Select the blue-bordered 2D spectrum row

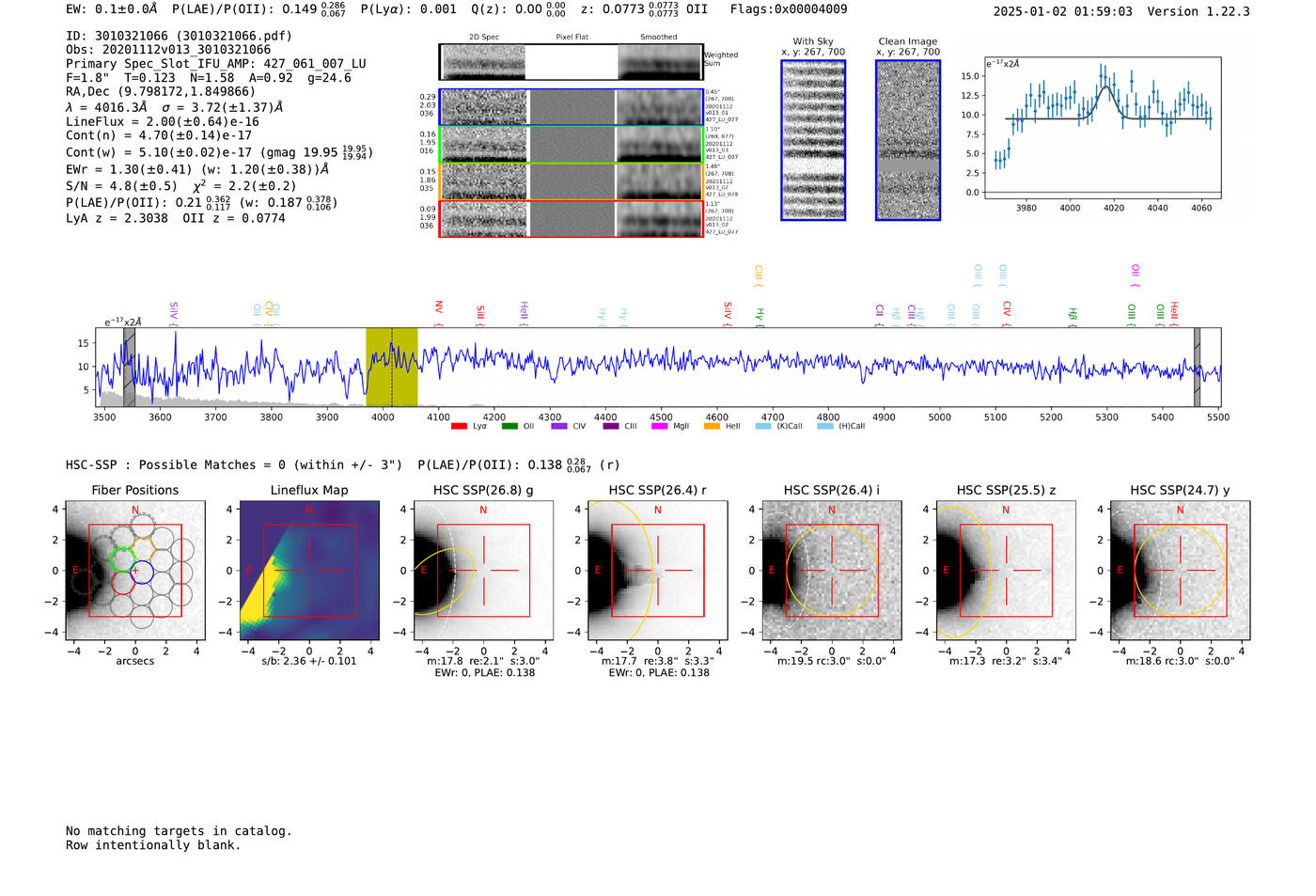[571, 107]
